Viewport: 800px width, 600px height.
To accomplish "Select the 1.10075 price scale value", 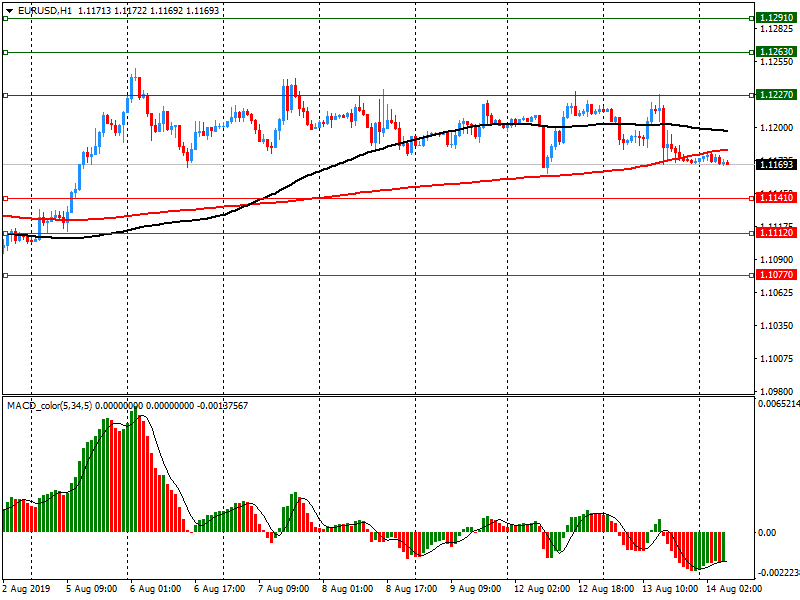I will (x=777, y=359).
